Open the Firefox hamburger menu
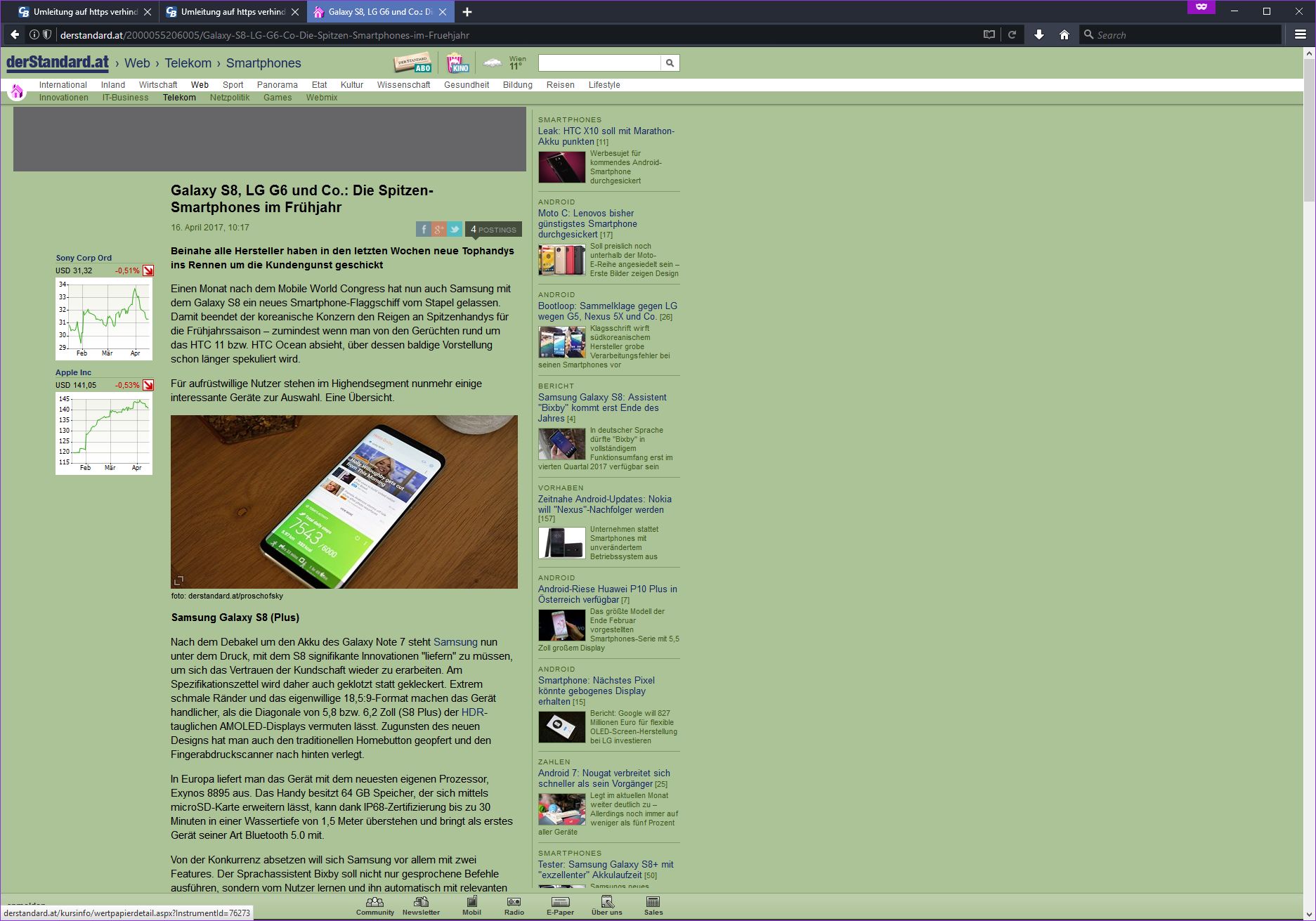The width and height of the screenshot is (1316, 921). (x=1301, y=34)
